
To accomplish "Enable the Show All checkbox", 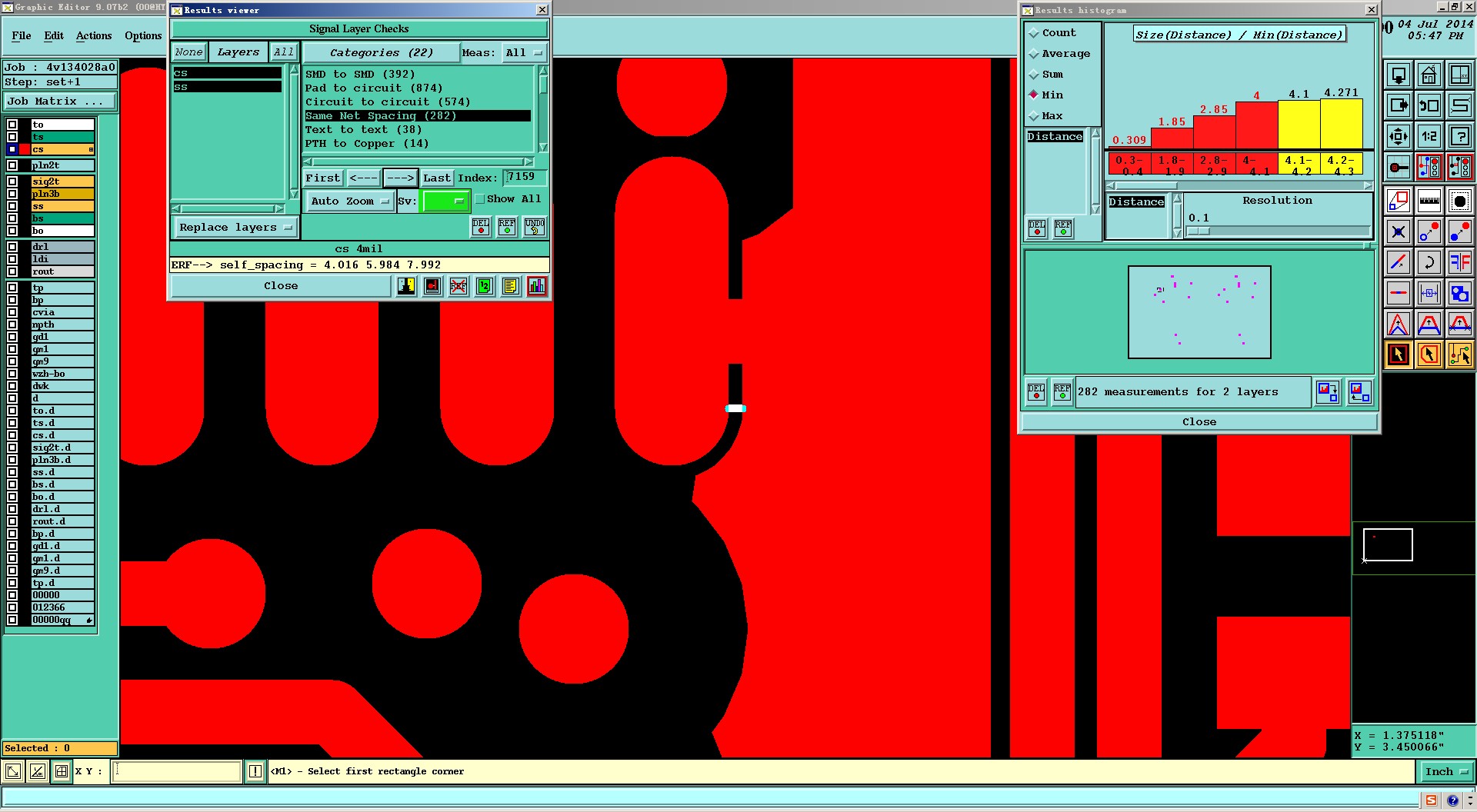I will [x=480, y=199].
